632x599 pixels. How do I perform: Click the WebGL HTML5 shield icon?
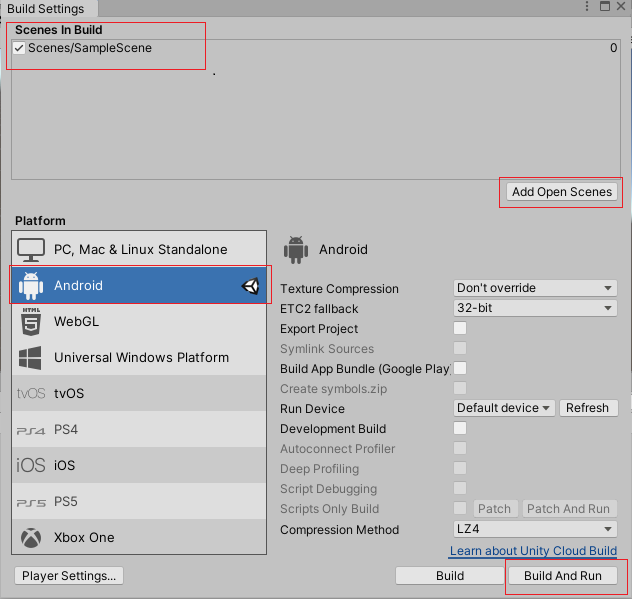coord(31,322)
